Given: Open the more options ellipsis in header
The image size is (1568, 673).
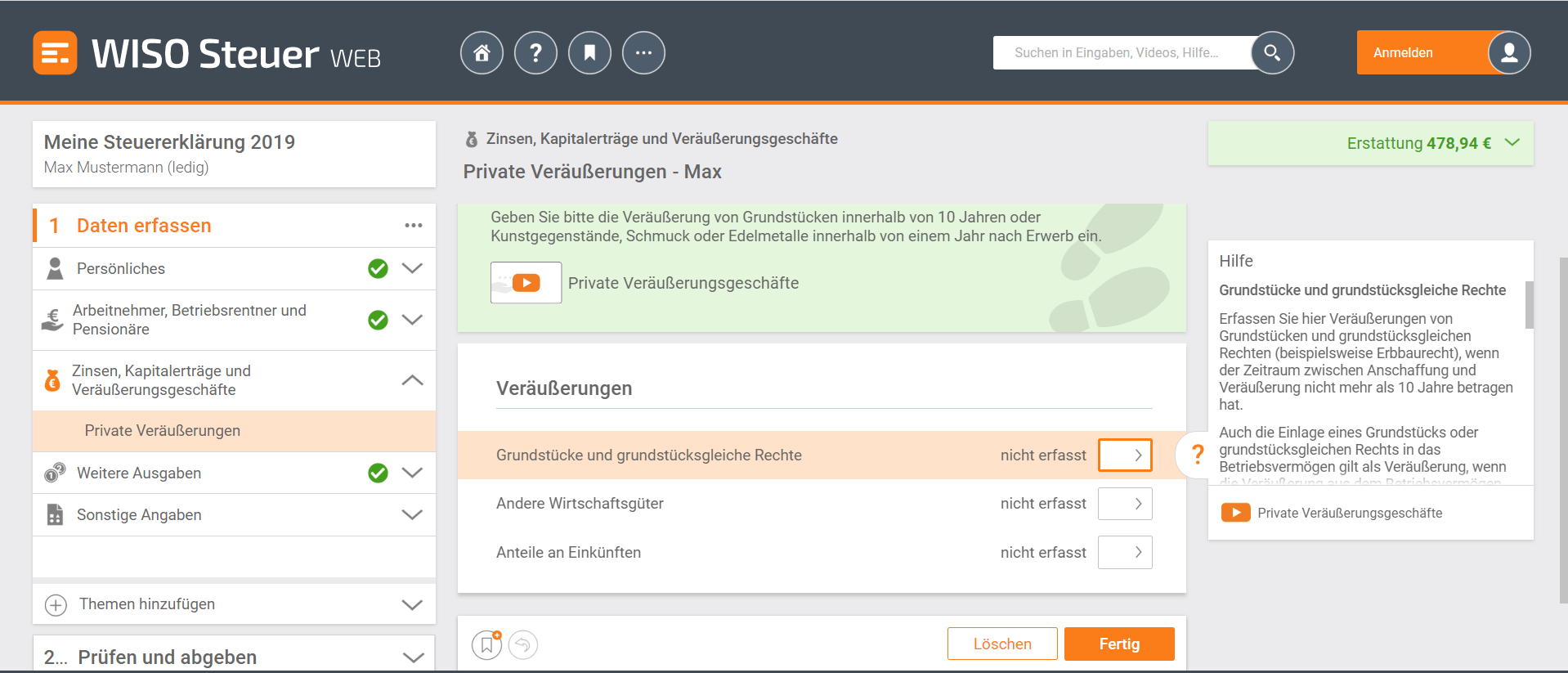Looking at the screenshot, I should coord(643,53).
